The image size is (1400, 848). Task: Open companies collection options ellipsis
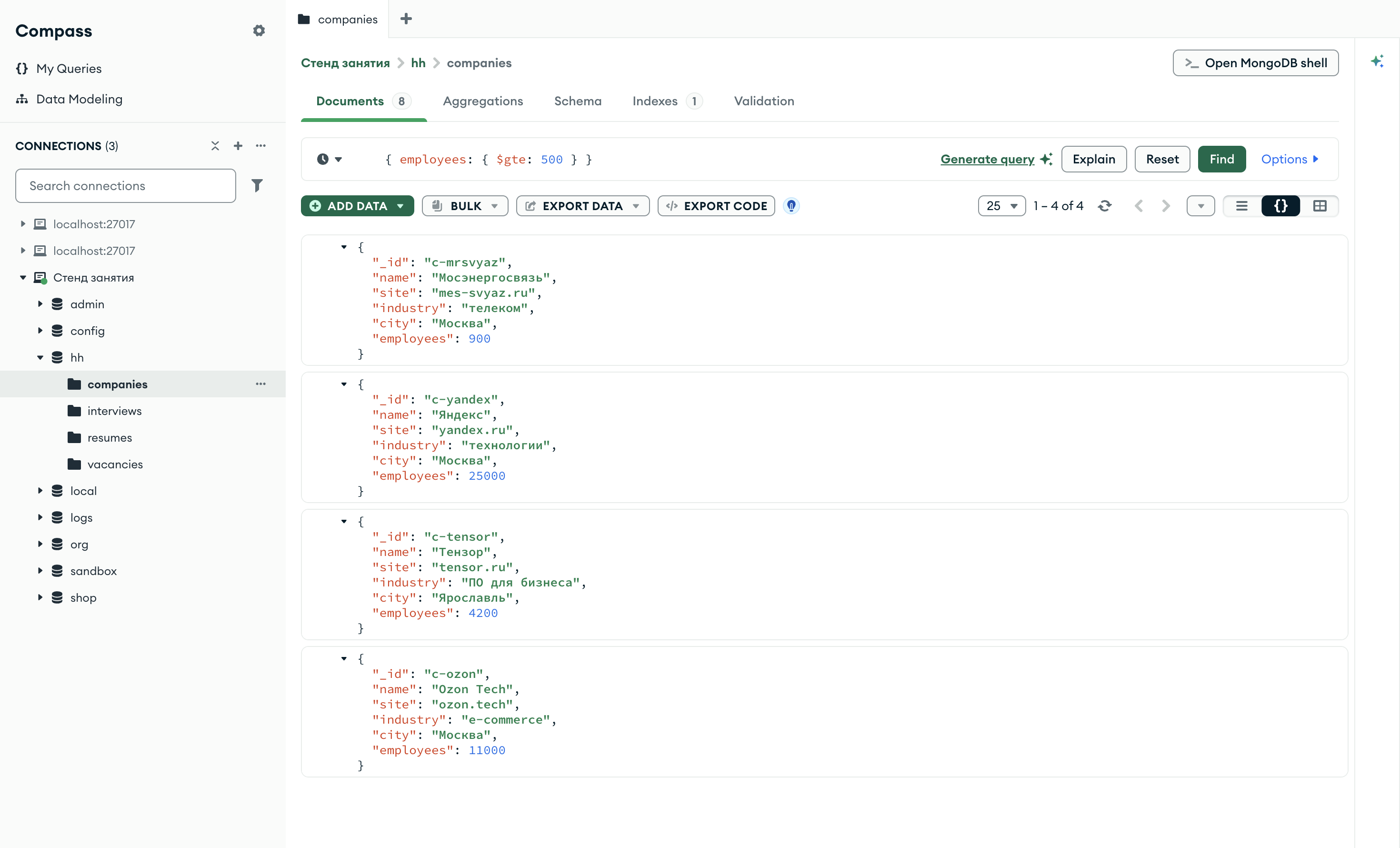coord(261,384)
